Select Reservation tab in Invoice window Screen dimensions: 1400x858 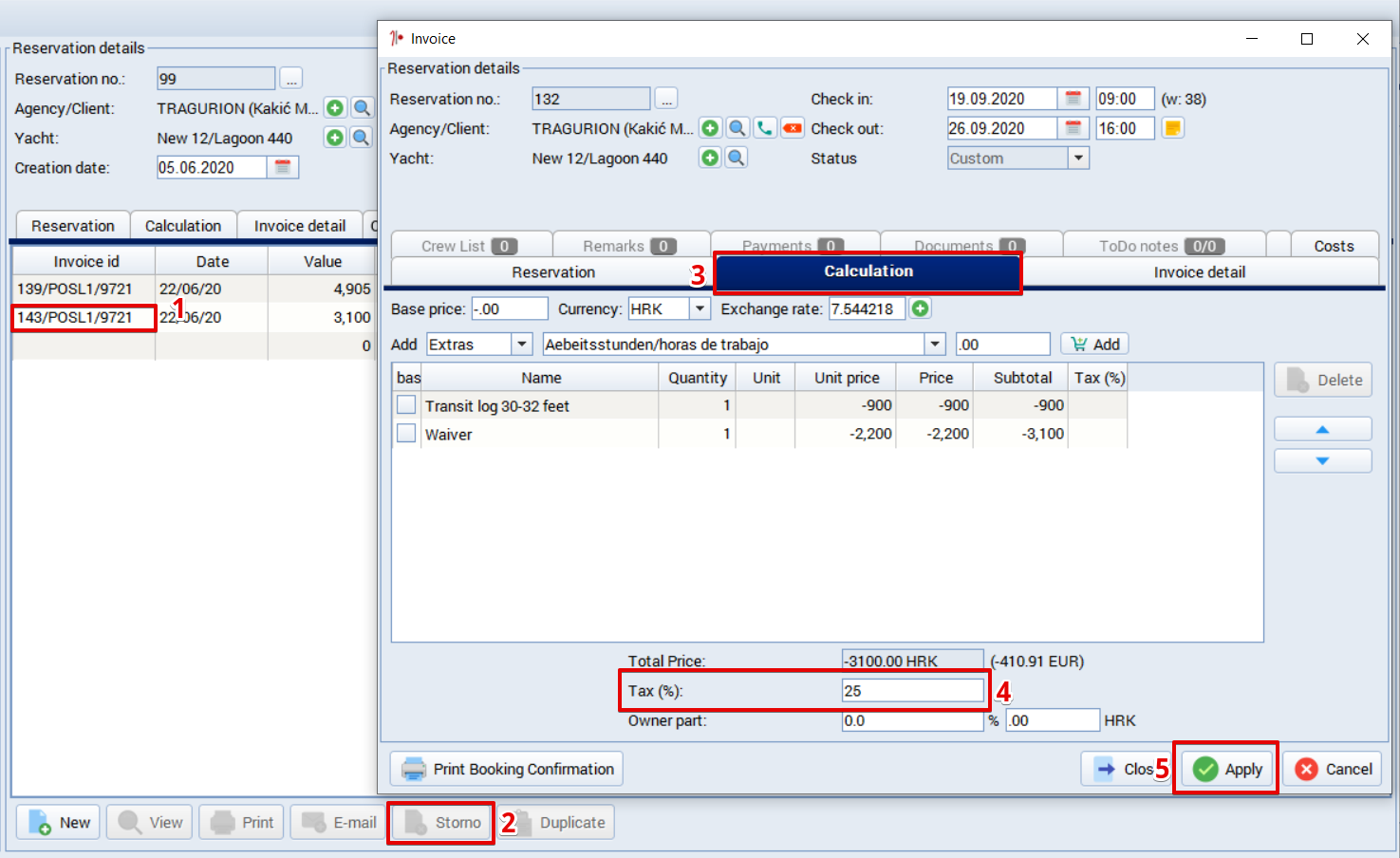pos(553,272)
